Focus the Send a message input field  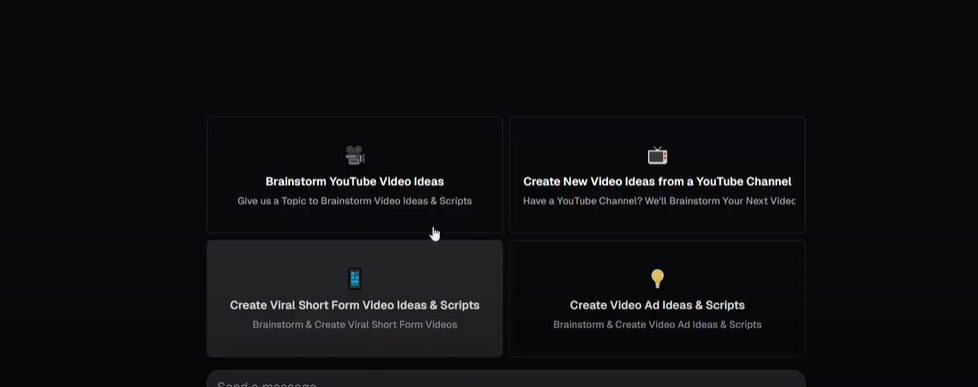click(x=506, y=380)
